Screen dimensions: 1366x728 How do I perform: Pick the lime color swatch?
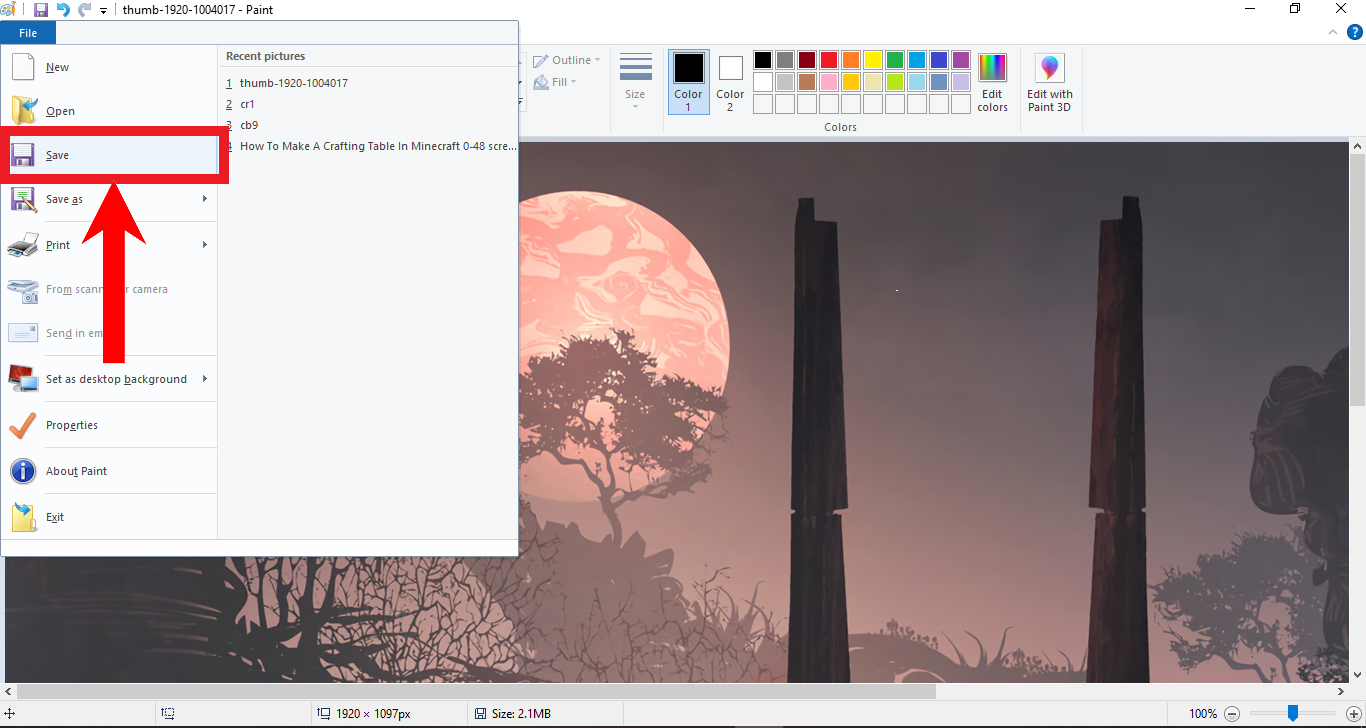tap(895, 82)
